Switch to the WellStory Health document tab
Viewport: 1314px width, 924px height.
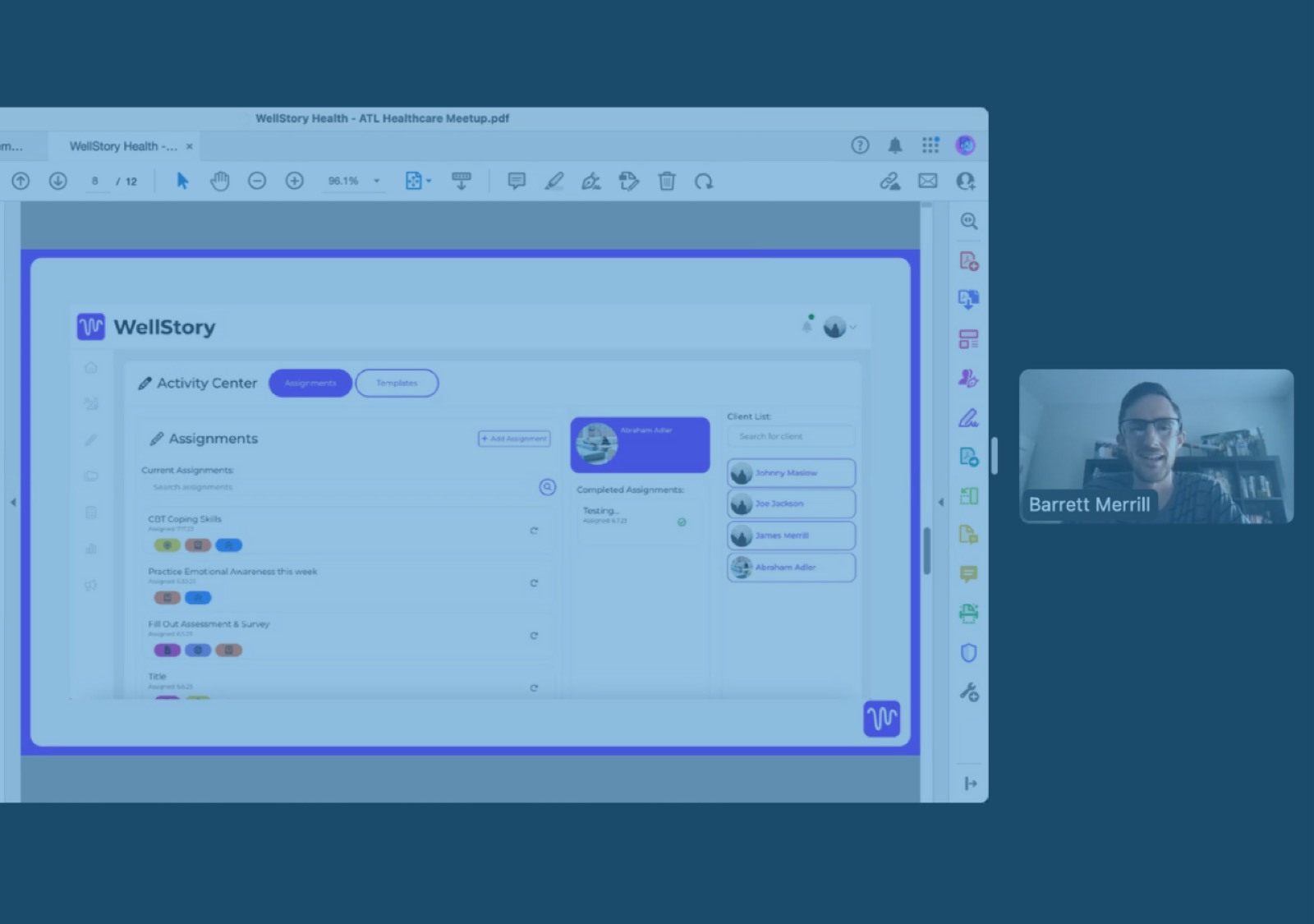coord(123,146)
